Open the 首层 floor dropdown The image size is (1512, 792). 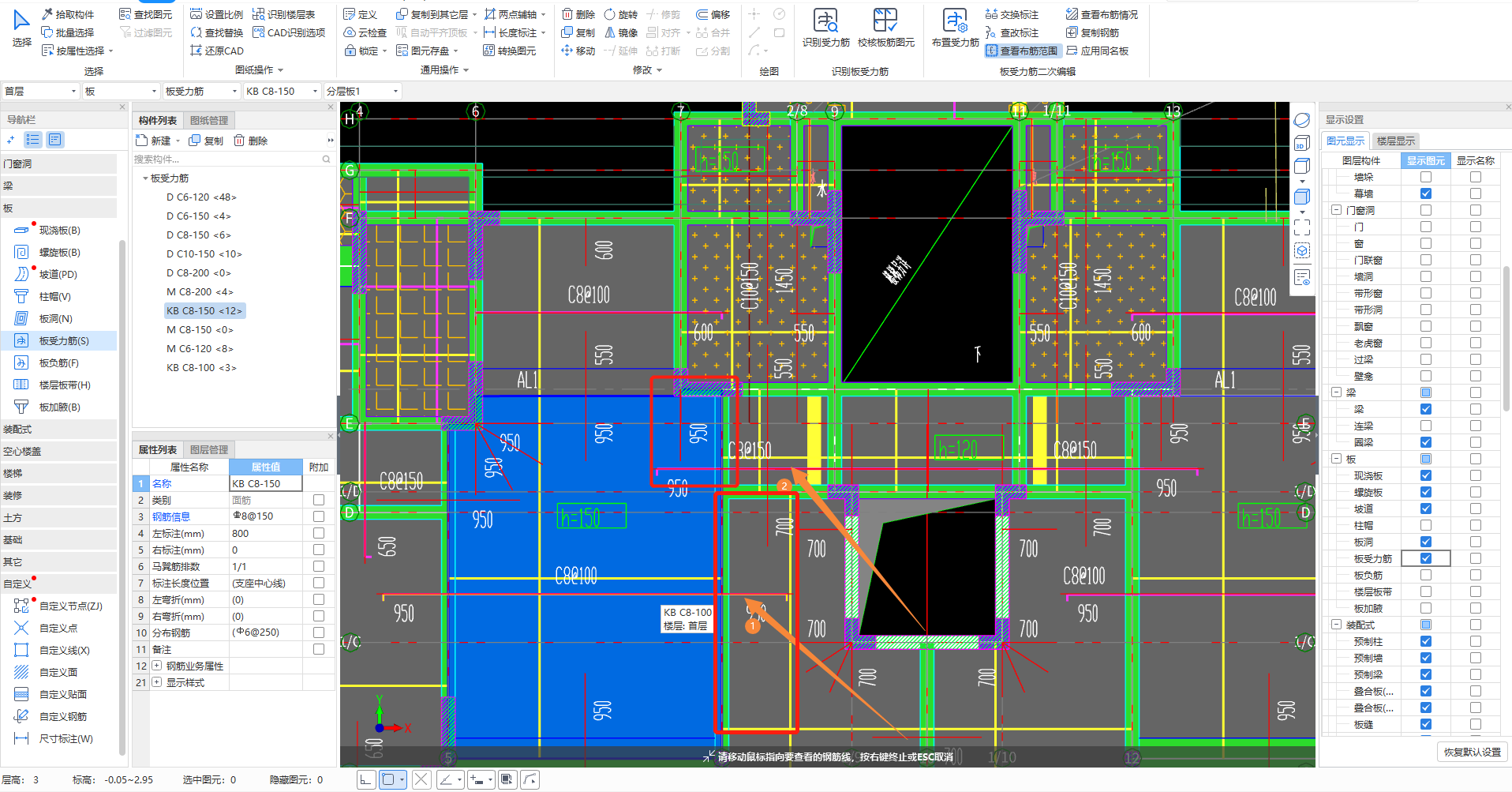pyautogui.click(x=41, y=91)
